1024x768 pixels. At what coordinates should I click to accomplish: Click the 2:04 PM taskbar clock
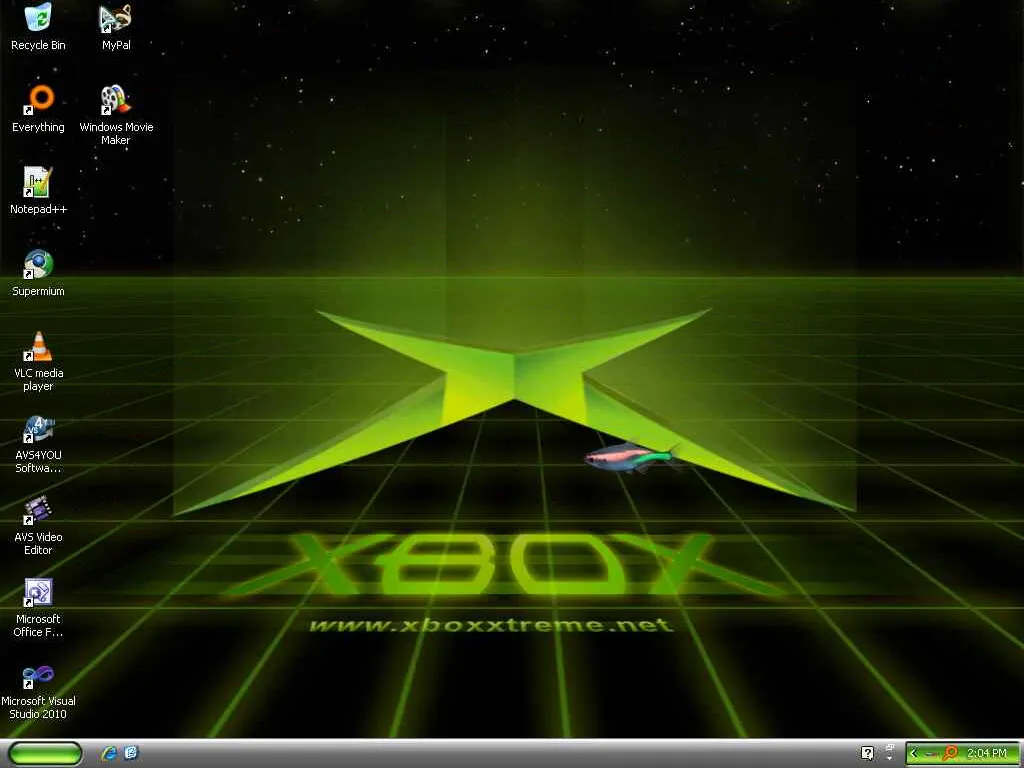pyautogui.click(x=987, y=753)
